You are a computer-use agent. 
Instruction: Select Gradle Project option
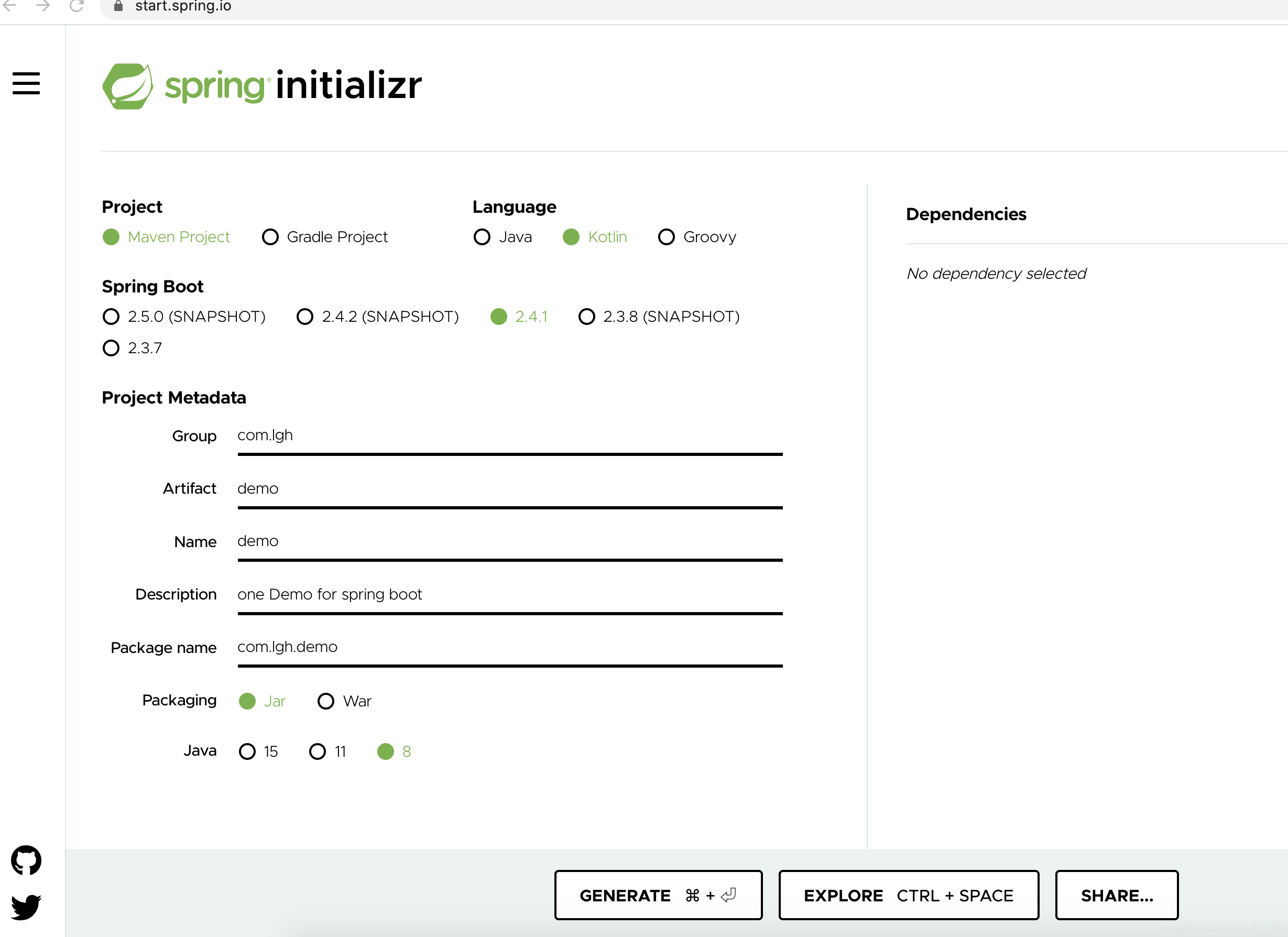325,237
